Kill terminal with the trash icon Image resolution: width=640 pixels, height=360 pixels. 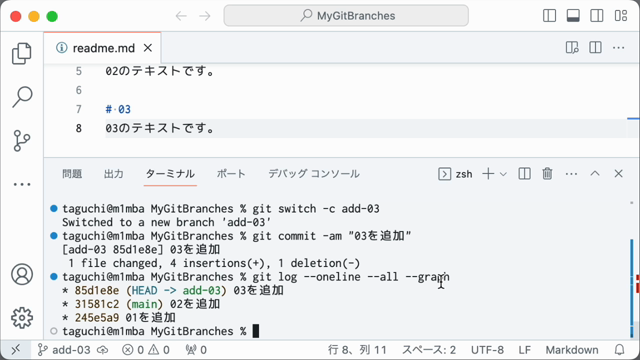coord(547,174)
